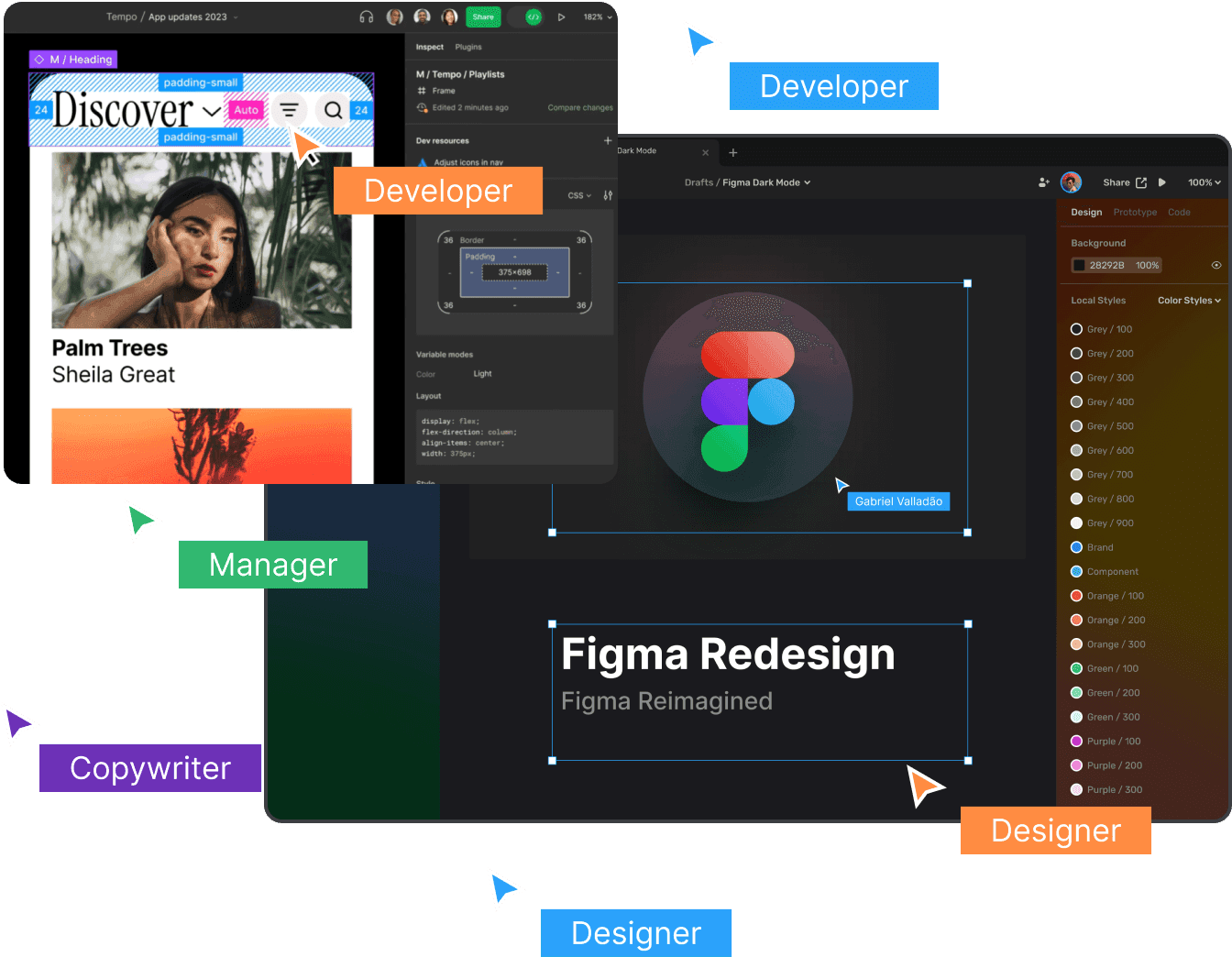Screen dimensions: 1232x957
Task: Select the Orange / 300 style row
Action: pyautogui.click(x=1107, y=644)
